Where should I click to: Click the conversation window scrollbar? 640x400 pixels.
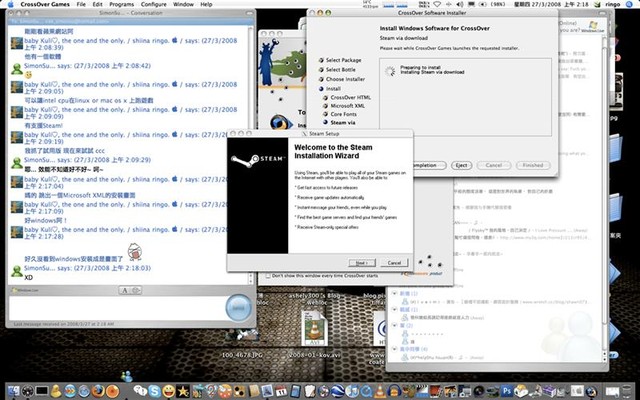tap(251, 155)
